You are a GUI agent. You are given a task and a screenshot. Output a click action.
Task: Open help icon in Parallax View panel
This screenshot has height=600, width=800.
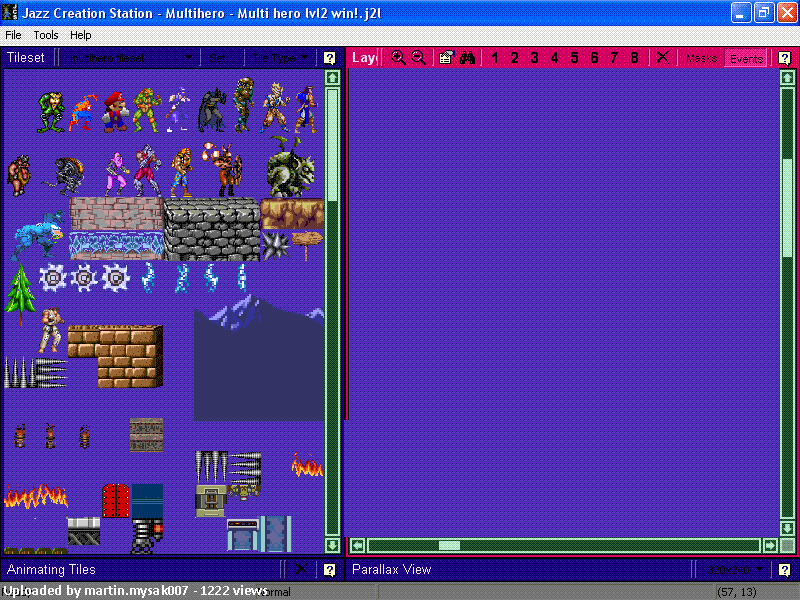(x=785, y=569)
